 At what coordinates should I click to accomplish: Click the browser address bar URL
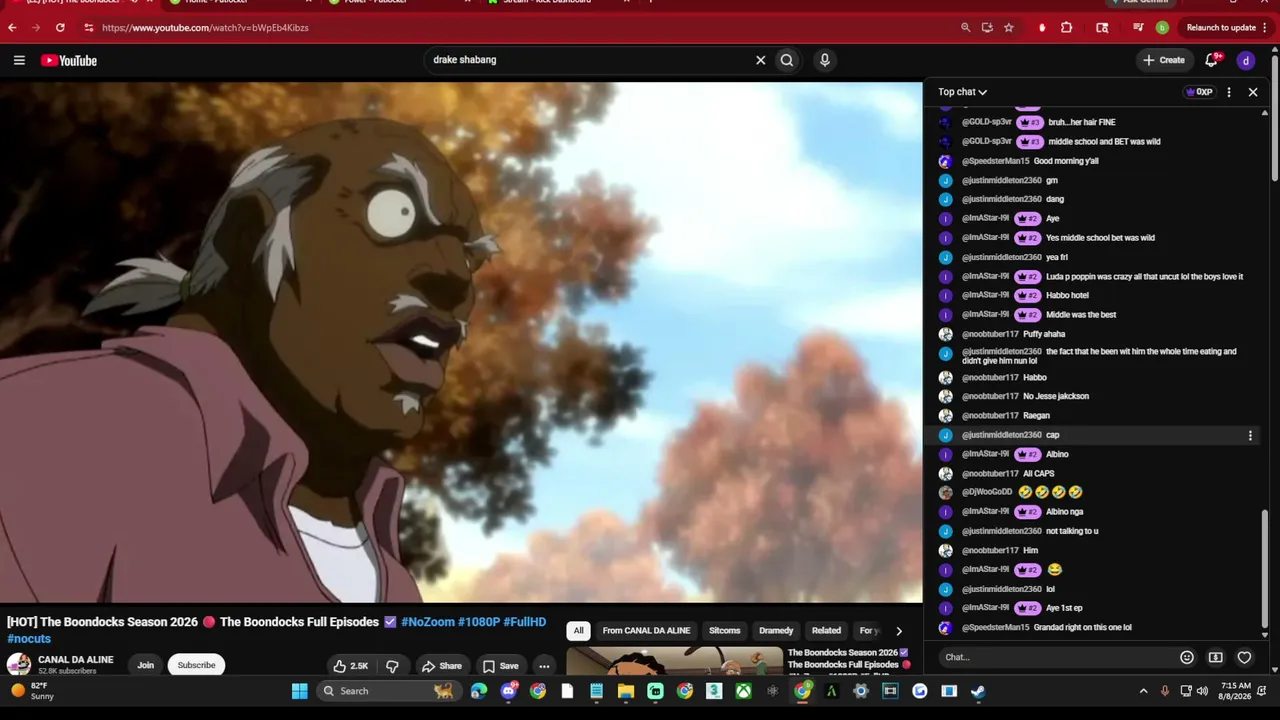click(205, 28)
